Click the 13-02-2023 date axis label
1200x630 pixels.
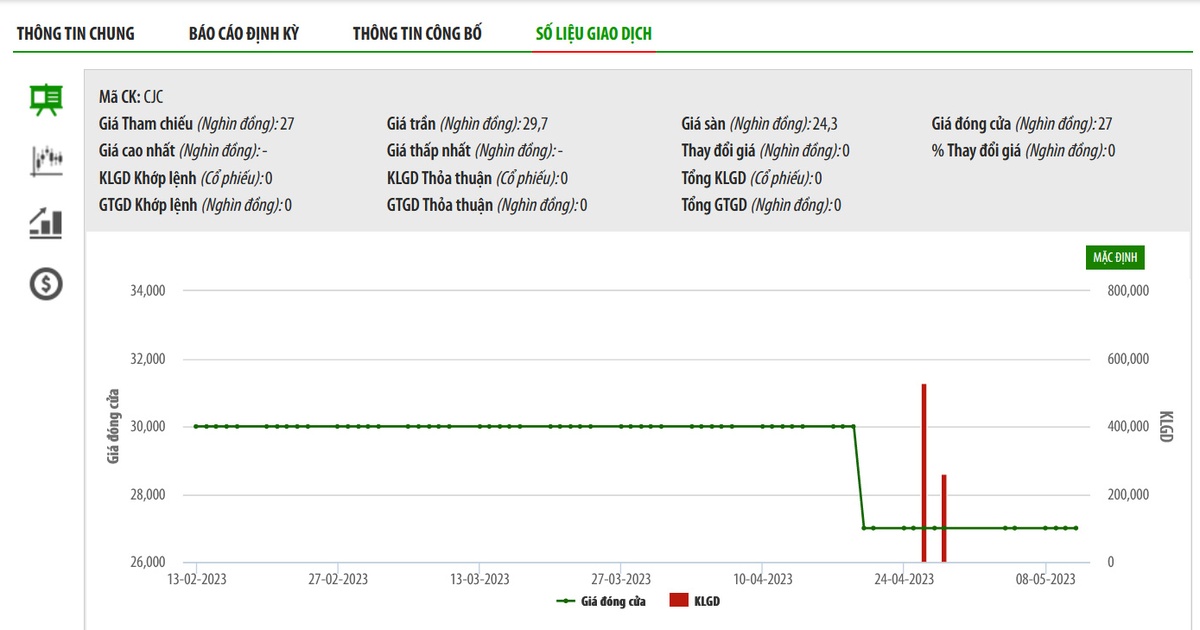(198, 579)
